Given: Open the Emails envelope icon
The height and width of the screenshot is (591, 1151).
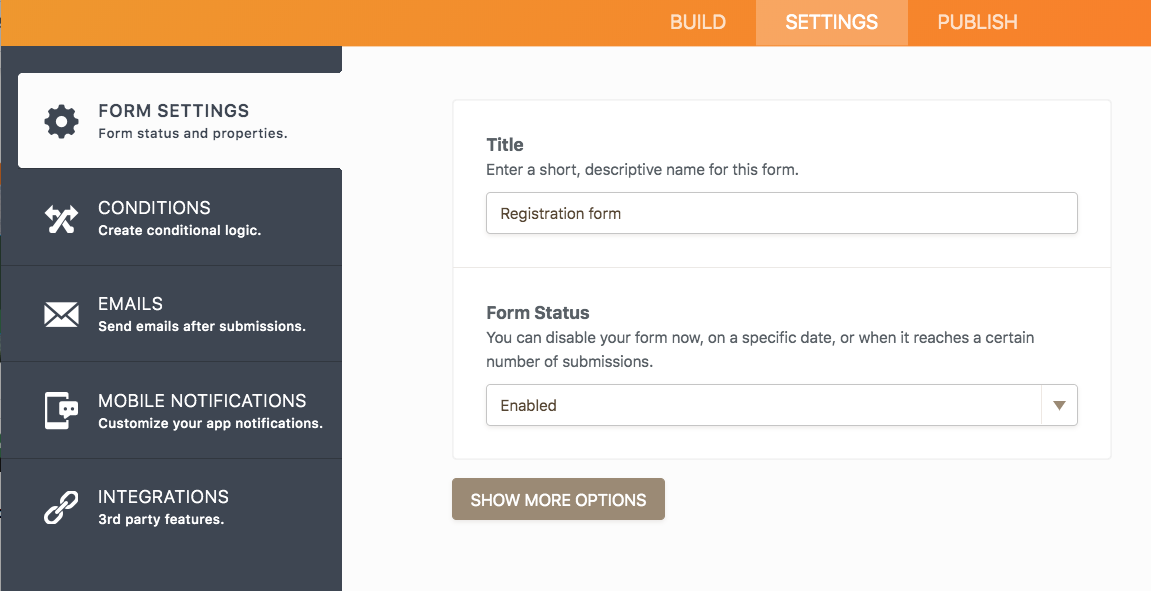Looking at the screenshot, I should pyautogui.click(x=61, y=314).
